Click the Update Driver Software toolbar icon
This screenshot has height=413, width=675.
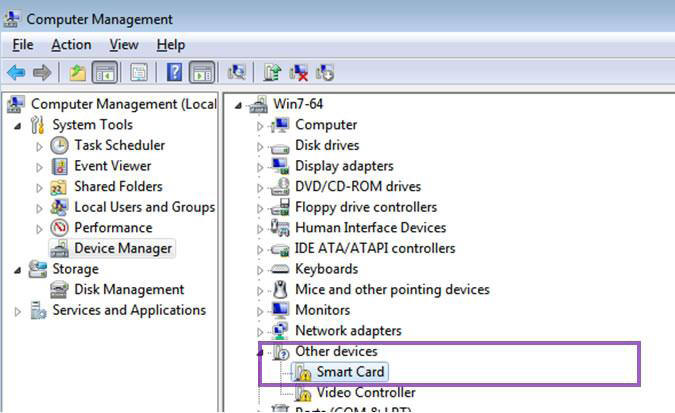click(271, 72)
